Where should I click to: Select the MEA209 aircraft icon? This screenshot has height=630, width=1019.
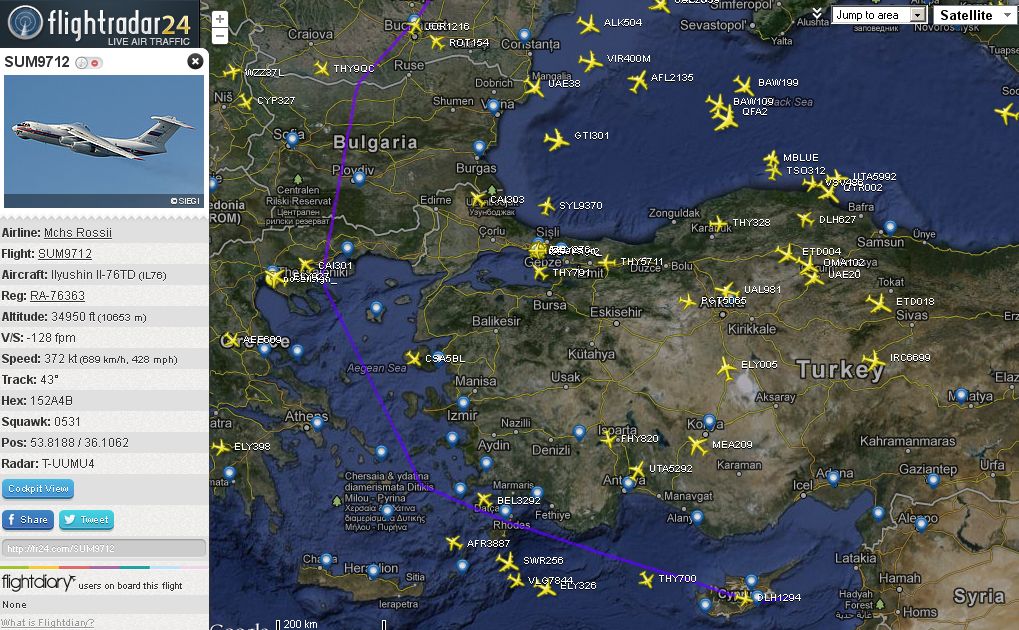[x=697, y=445]
